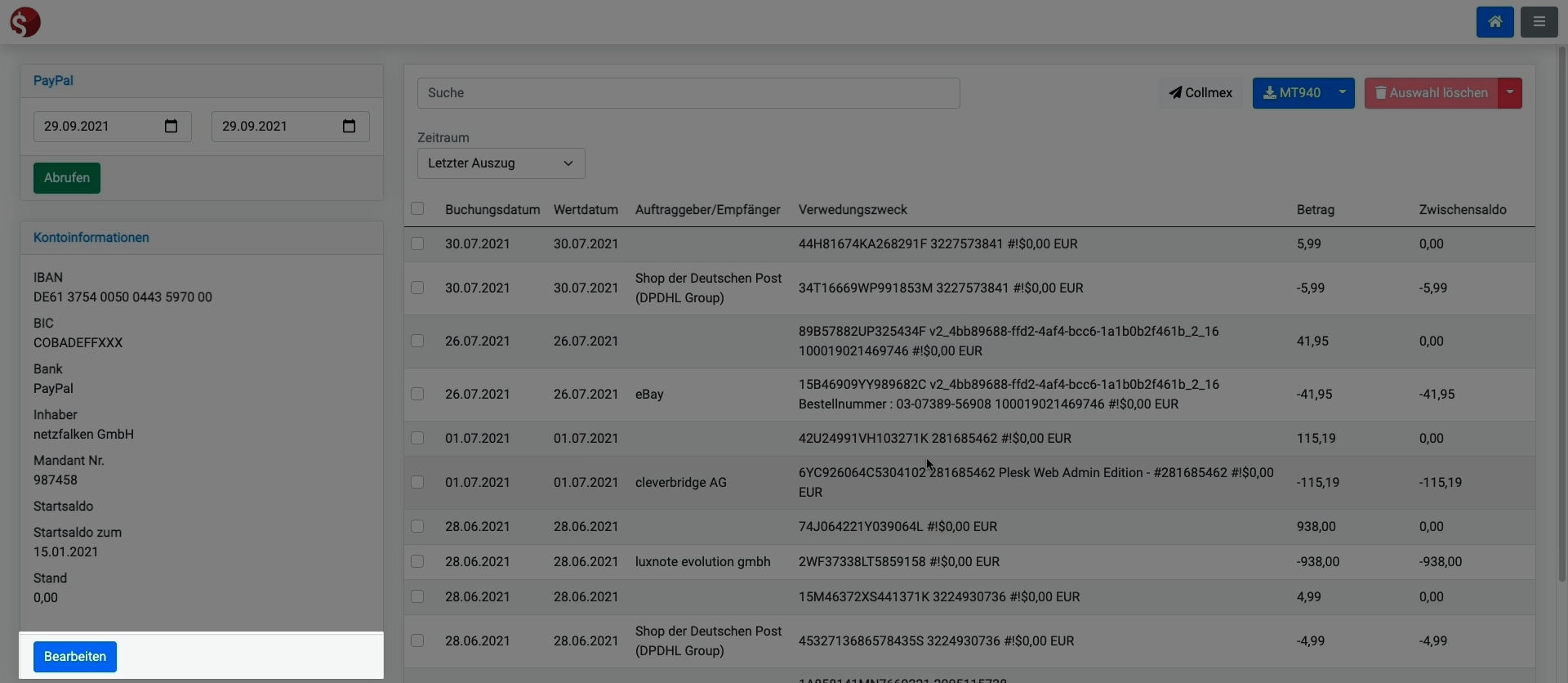Expand the Auswahl löschen dropdown arrow
Viewport: 1568px width, 683px height.
click(x=1510, y=93)
